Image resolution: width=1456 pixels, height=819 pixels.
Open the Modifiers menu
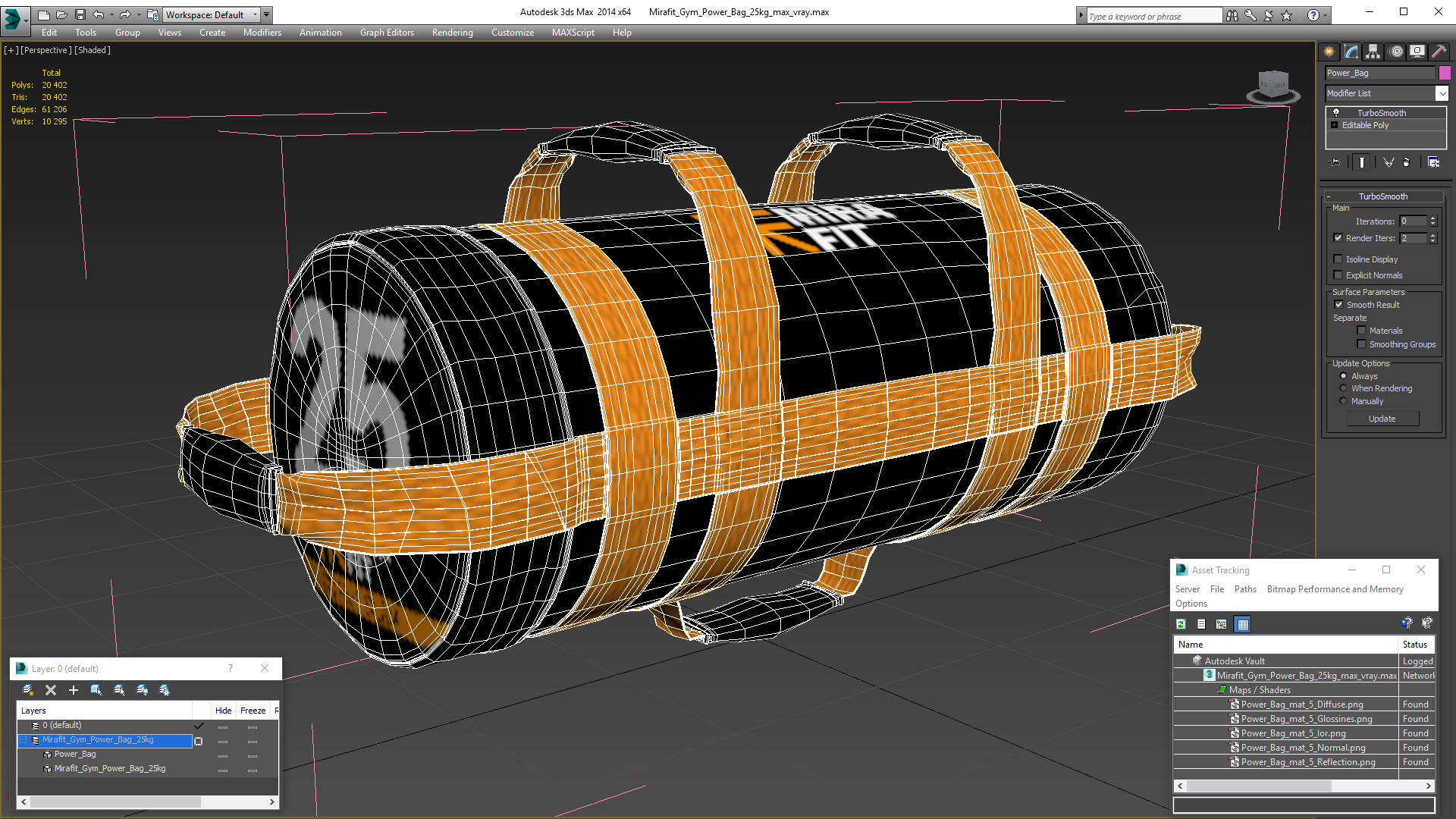262,33
